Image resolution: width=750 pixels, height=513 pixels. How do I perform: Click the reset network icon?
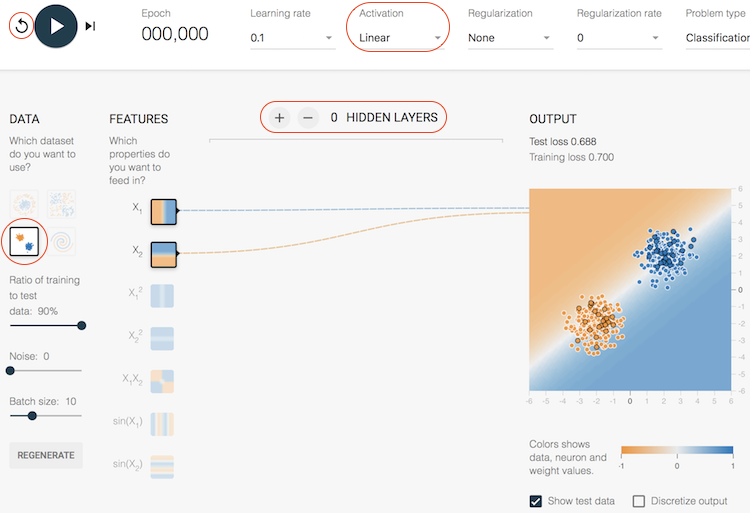click(20, 26)
